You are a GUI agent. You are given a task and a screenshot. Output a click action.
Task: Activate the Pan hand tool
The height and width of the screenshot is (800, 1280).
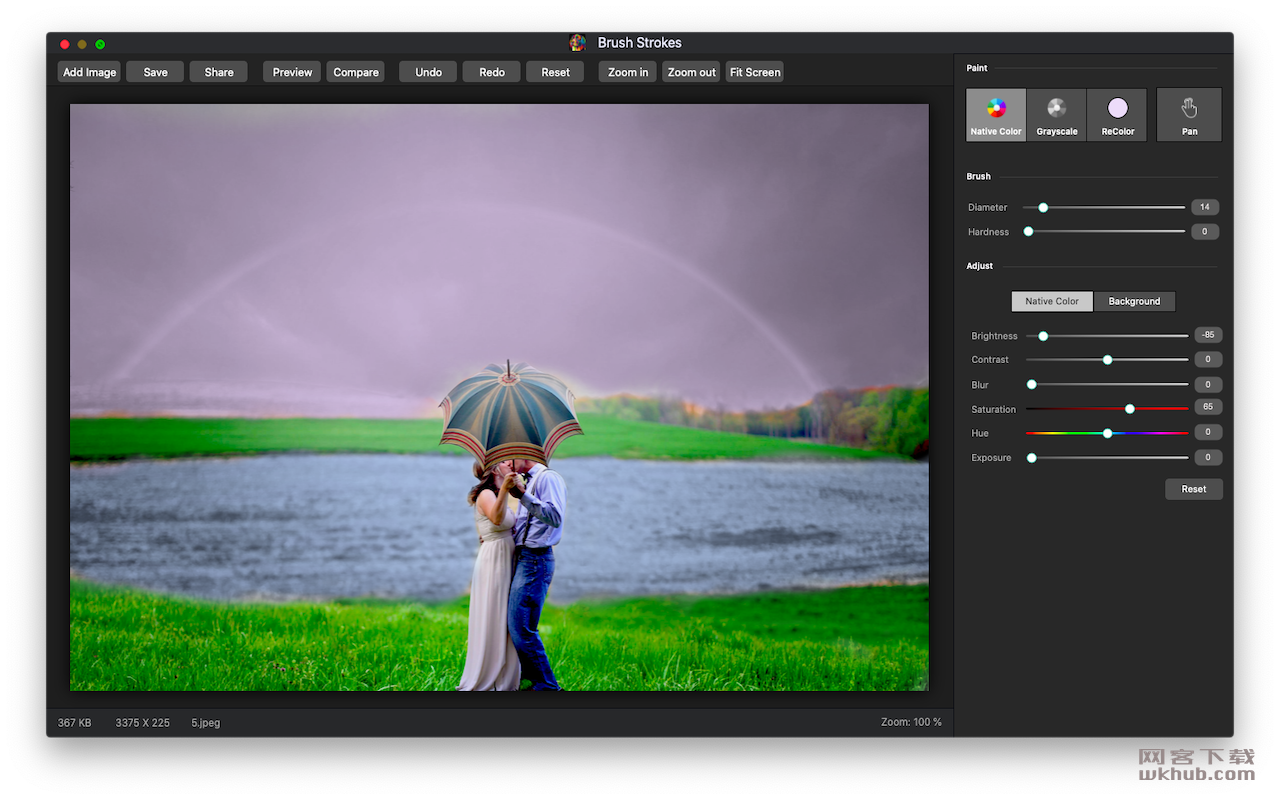tap(1189, 115)
